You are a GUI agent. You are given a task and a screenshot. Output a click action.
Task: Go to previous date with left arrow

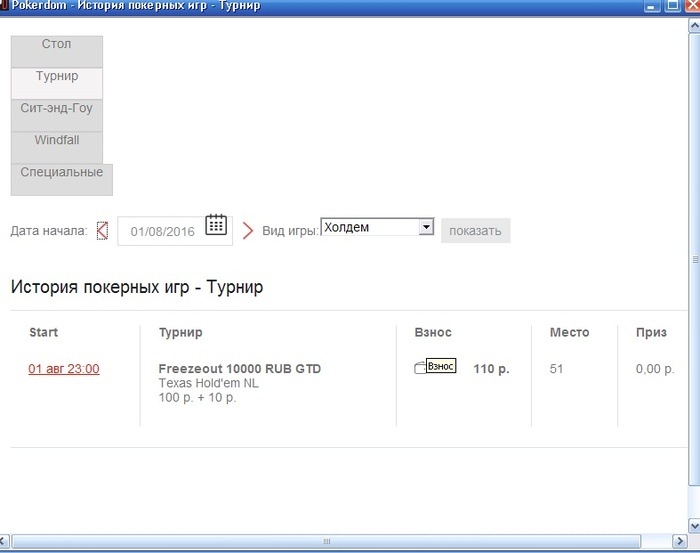click(x=102, y=231)
